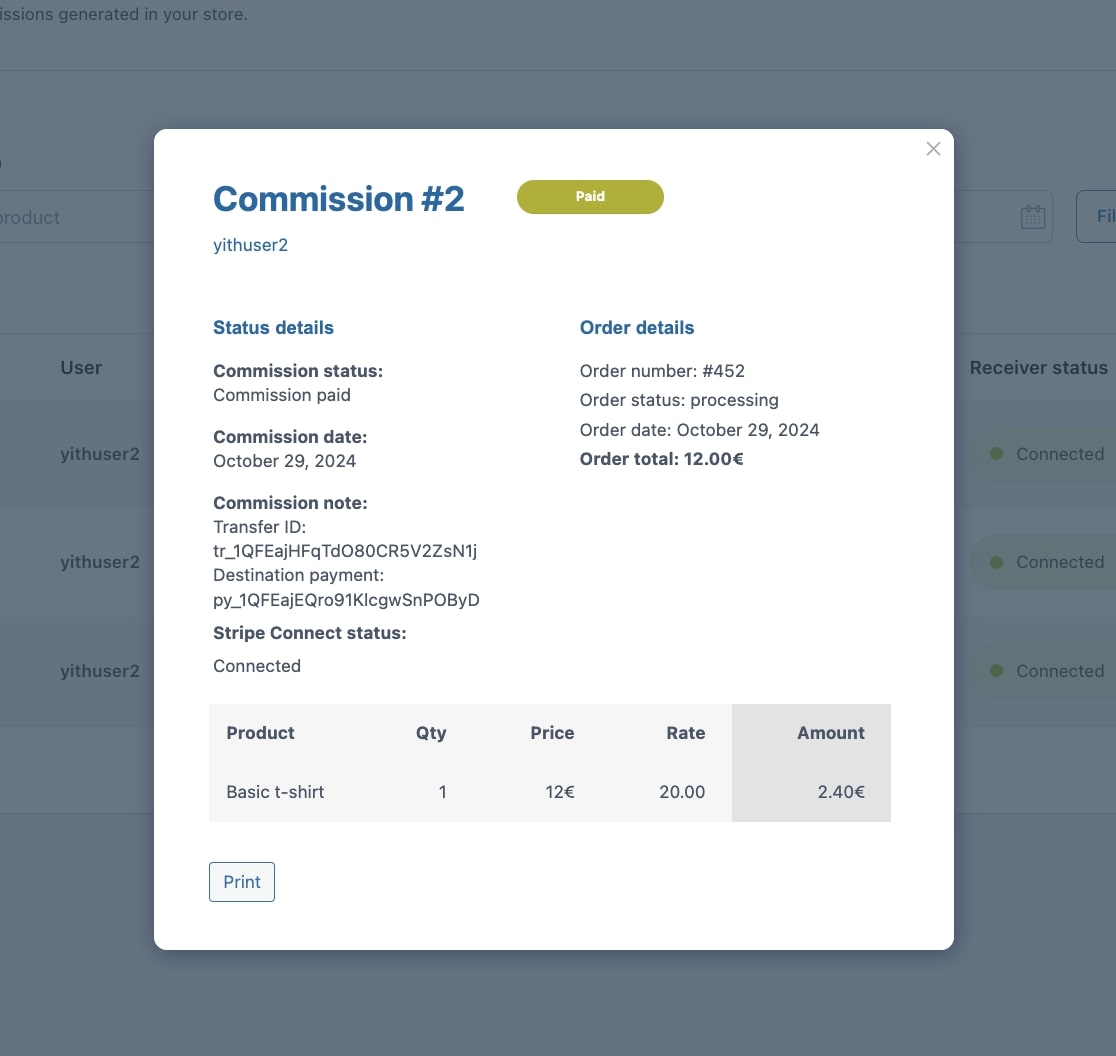Click the green dot in first Connected row
This screenshot has height=1056, width=1116.
(996, 454)
